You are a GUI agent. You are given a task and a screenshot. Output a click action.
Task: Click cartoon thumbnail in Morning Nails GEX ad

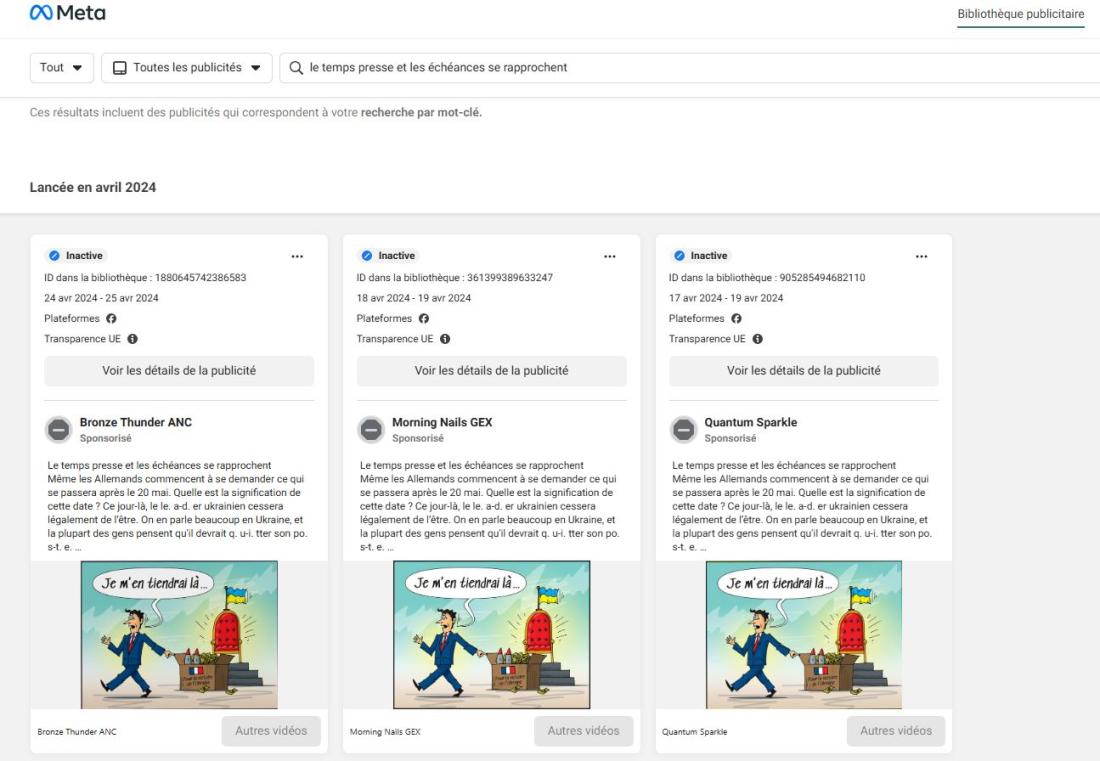tap(491, 635)
